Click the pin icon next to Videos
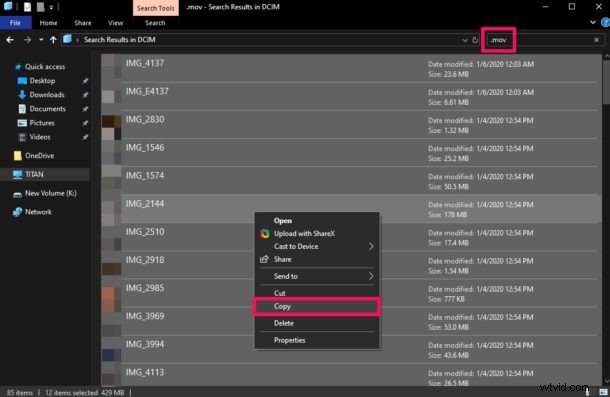 click(85, 137)
